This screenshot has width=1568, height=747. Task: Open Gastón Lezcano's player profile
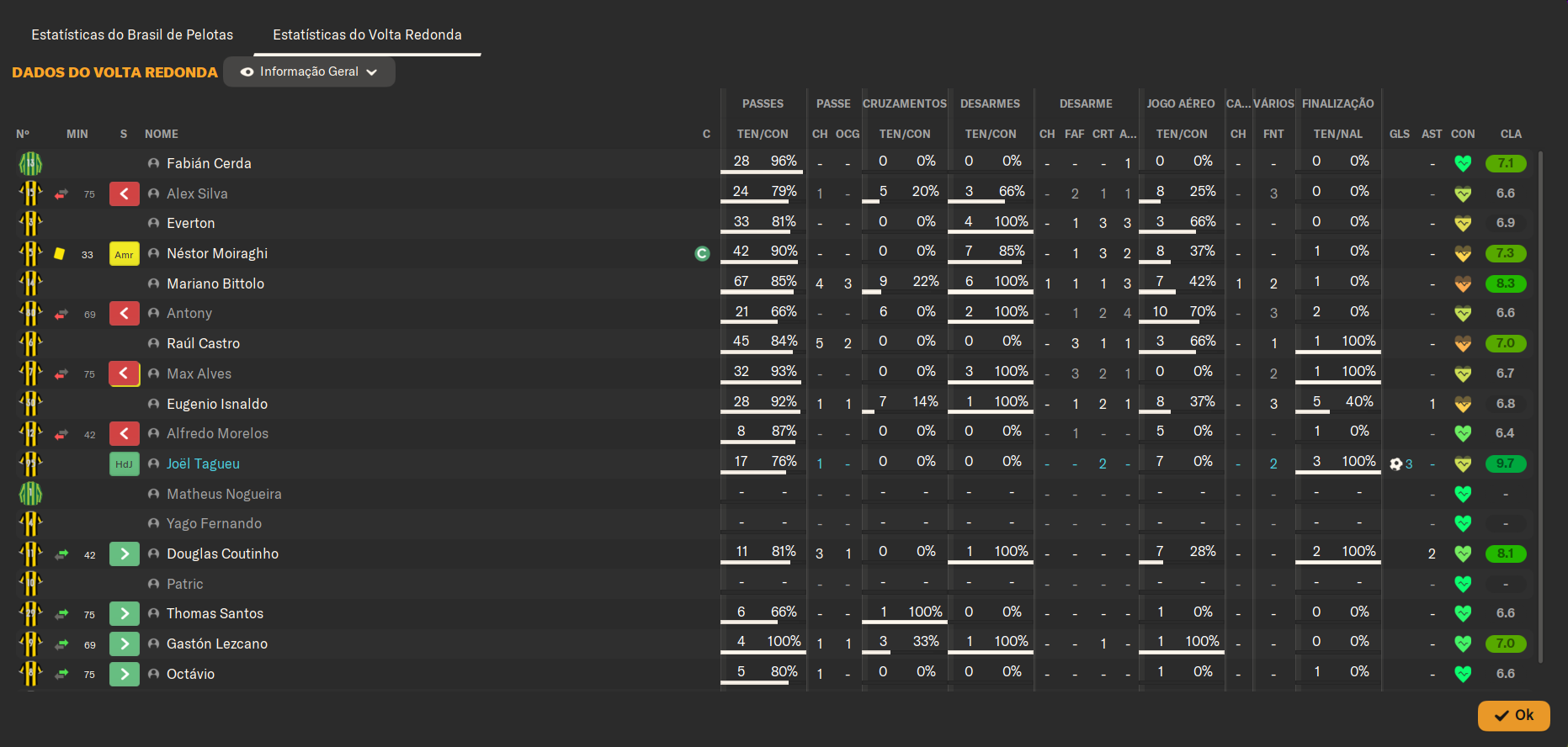pyautogui.click(x=217, y=644)
